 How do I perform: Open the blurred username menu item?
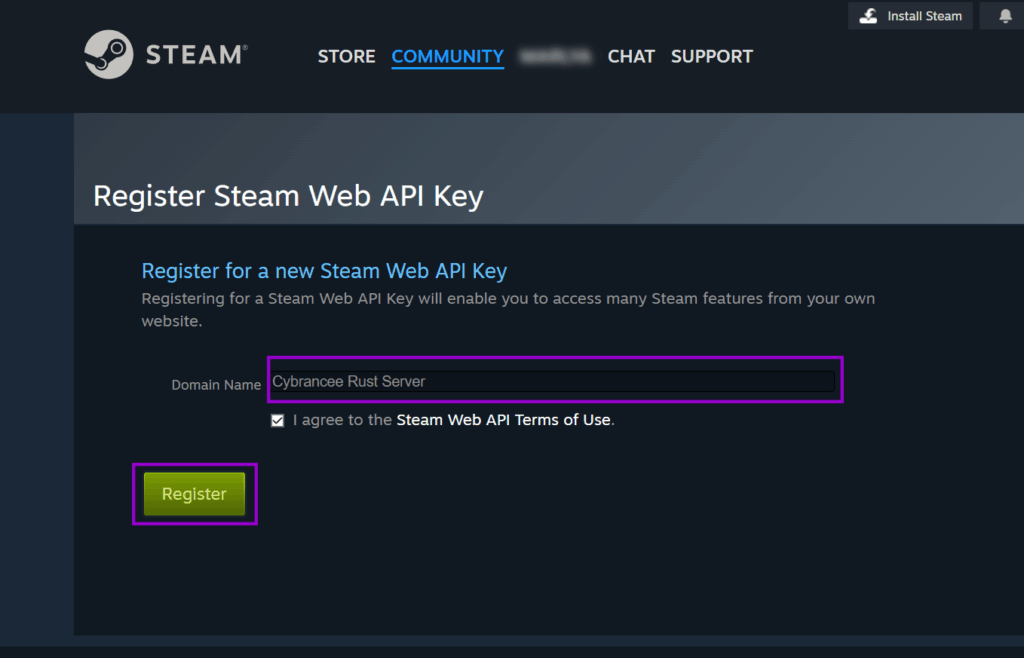[x=556, y=56]
